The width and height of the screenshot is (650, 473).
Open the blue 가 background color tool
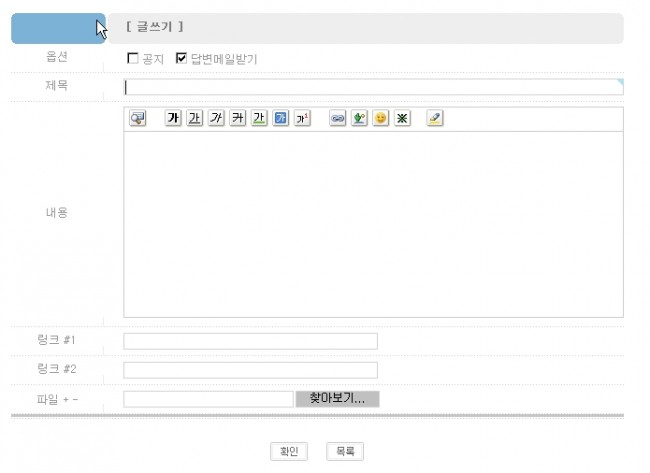[281, 118]
